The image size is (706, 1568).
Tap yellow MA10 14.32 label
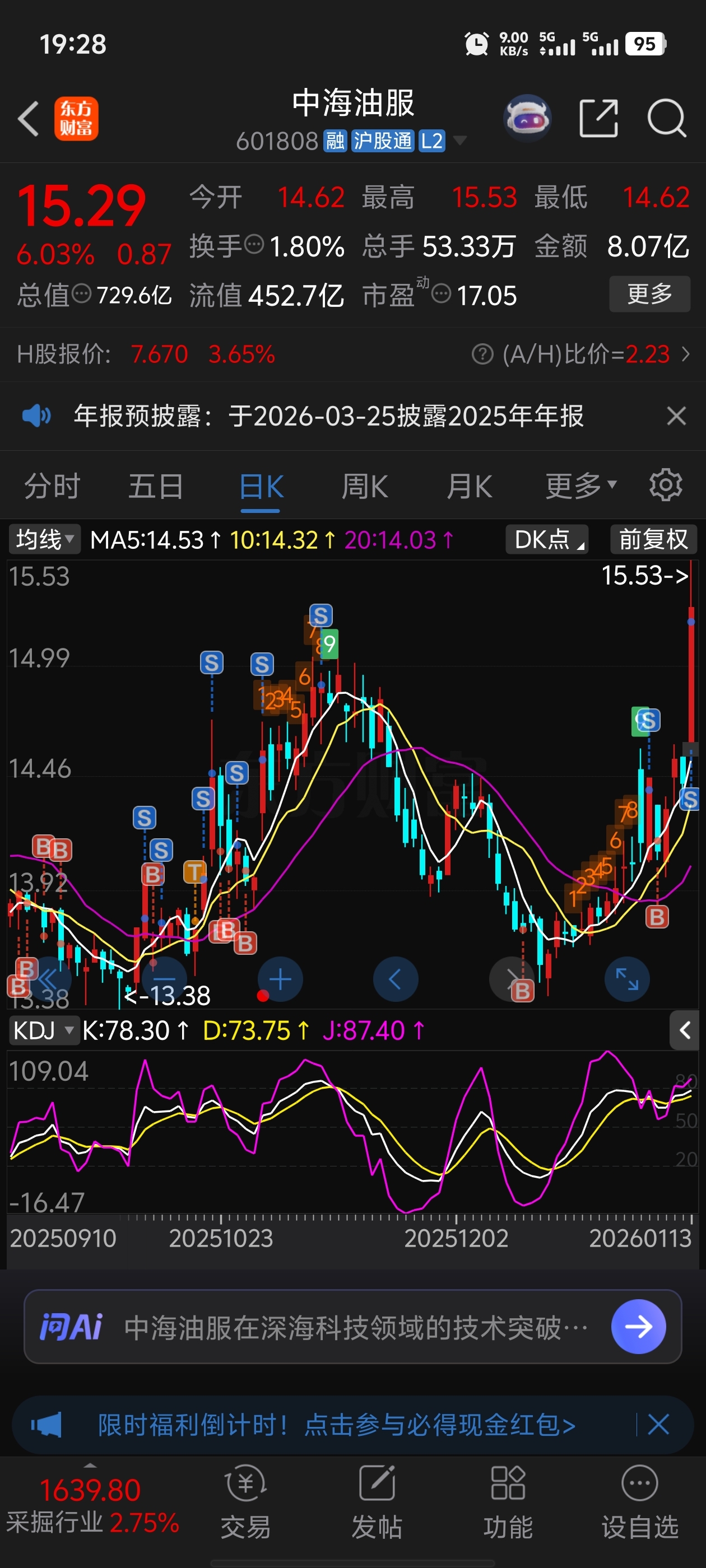point(282,540)
